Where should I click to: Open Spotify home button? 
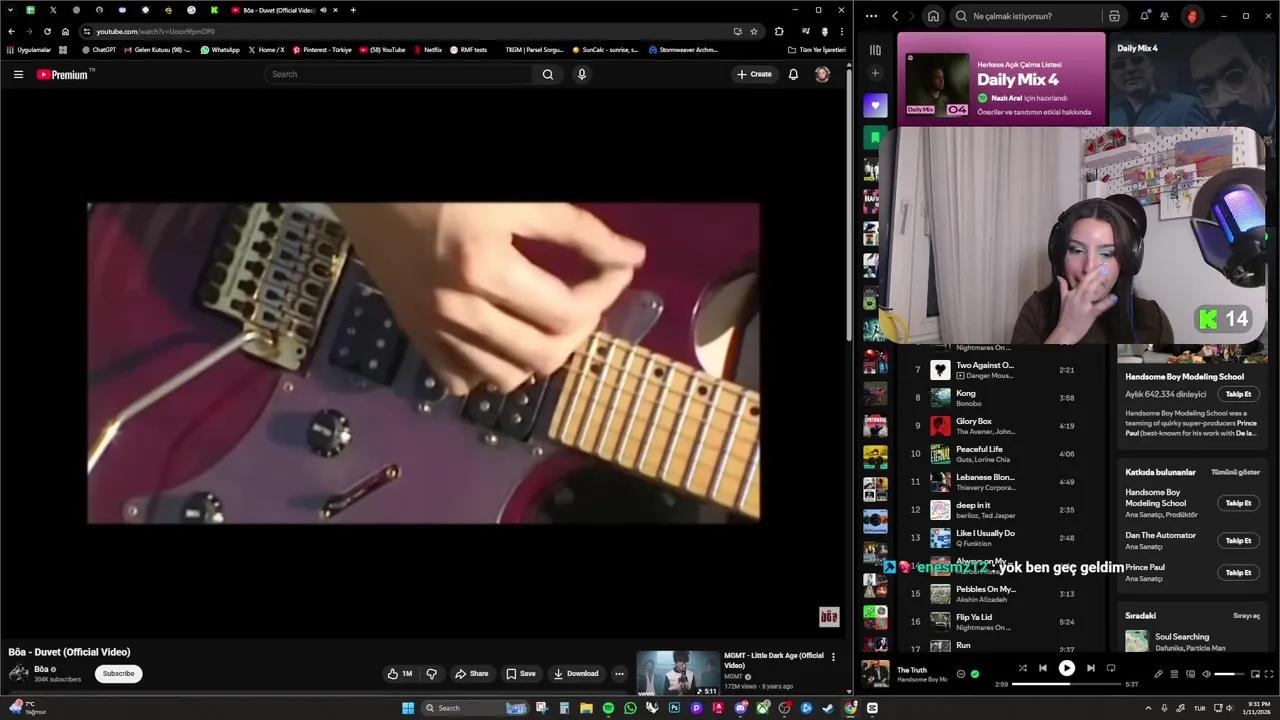pyautogui.click(x=933, y=16)
